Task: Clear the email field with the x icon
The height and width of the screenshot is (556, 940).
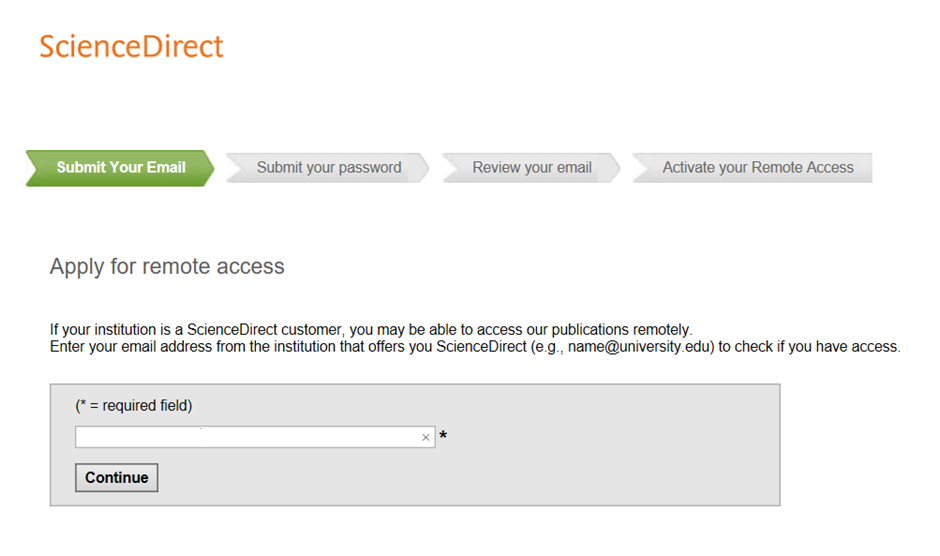Action: [x=426, y=438]
